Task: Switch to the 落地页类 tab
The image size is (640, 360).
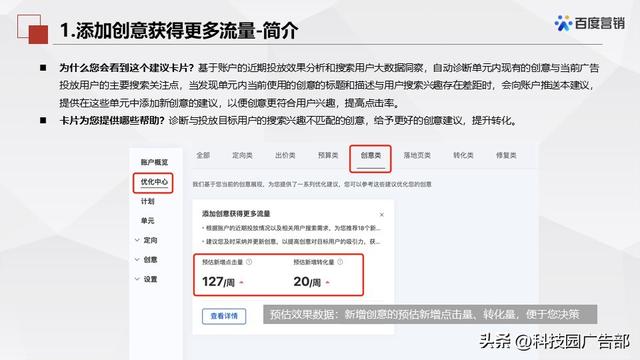Action: click(x=417, y=155)
